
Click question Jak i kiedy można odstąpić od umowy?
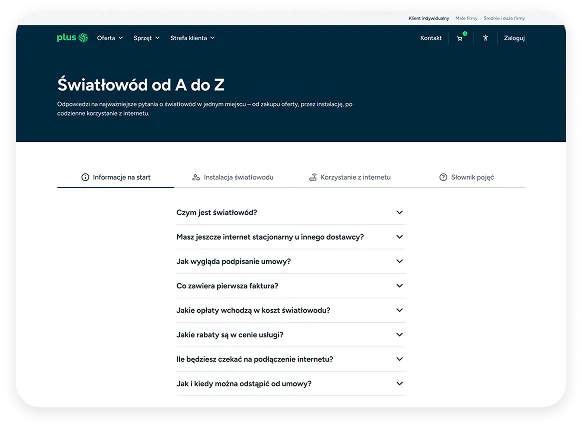tap(244, 383)
